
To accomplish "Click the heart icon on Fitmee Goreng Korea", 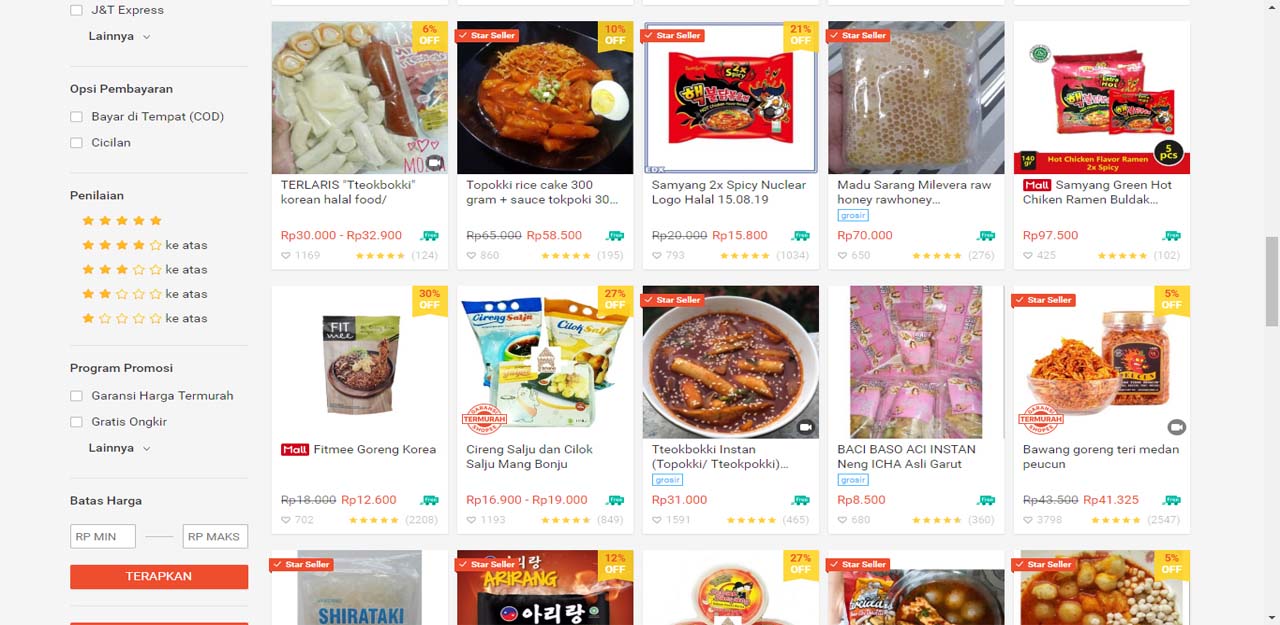I will (x=286, y=520).
